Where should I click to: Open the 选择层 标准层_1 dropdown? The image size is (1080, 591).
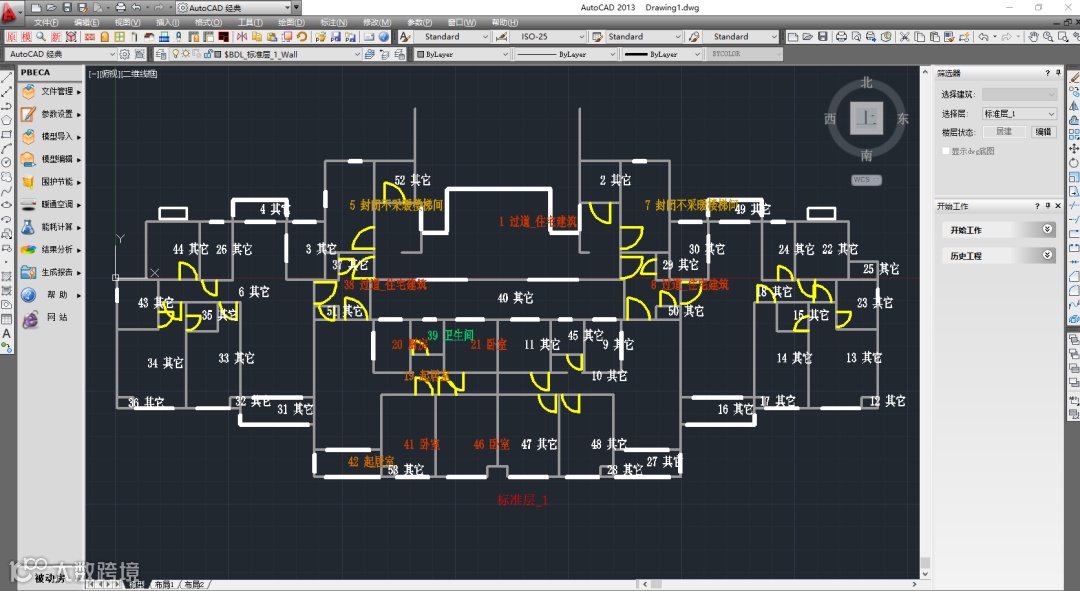pyautogui.click(x=1019, y=114)
